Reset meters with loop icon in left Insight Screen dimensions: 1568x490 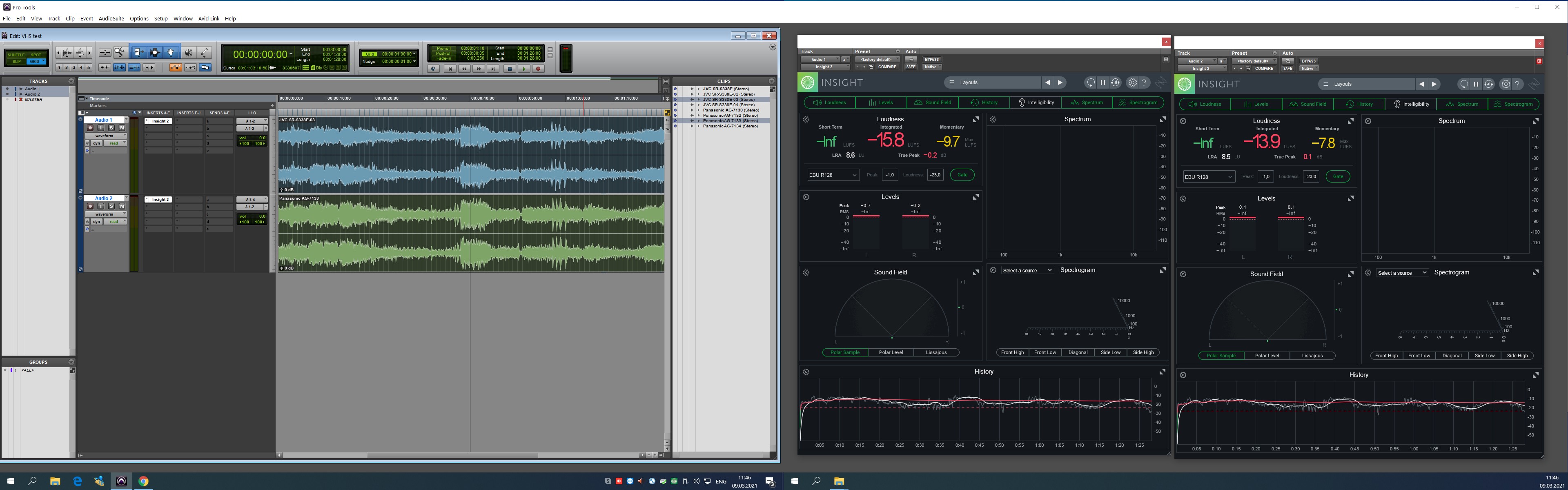(1090, 83)
